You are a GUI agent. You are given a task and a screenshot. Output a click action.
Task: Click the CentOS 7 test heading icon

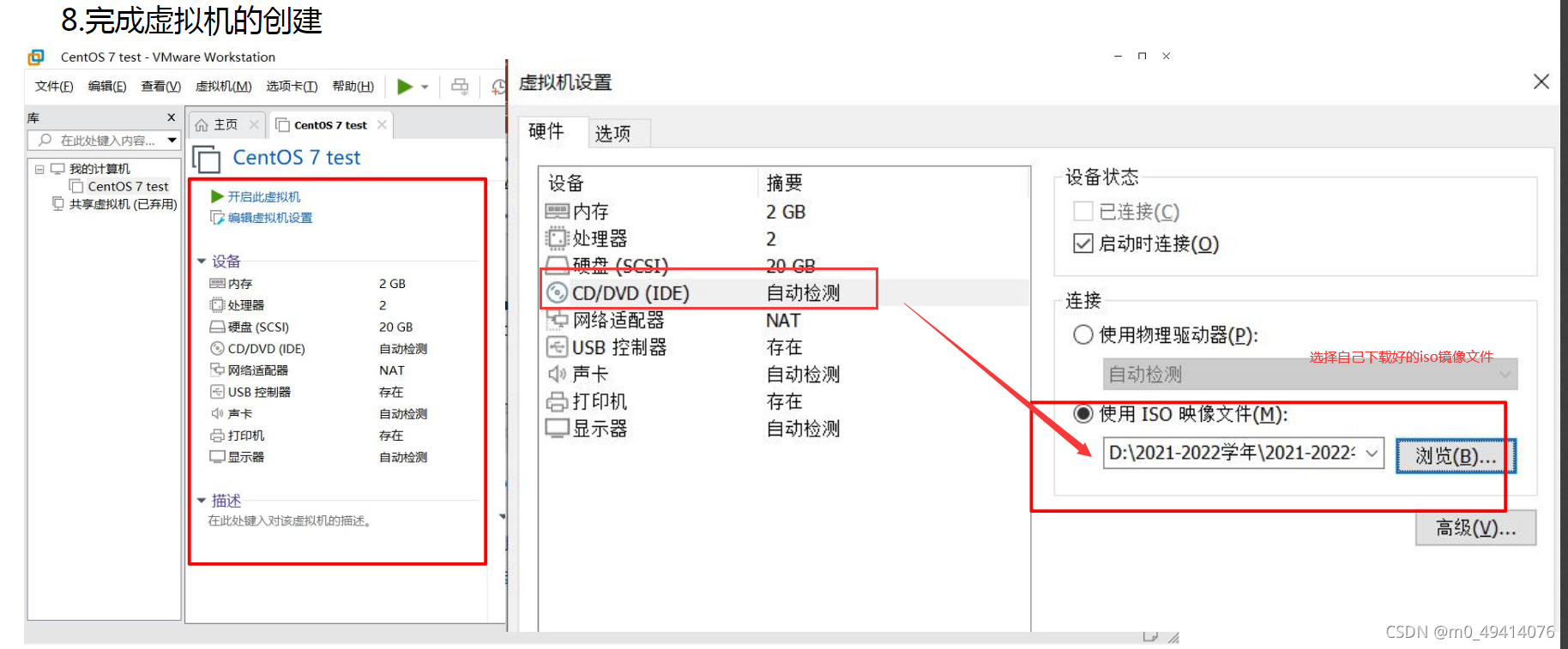207,159
